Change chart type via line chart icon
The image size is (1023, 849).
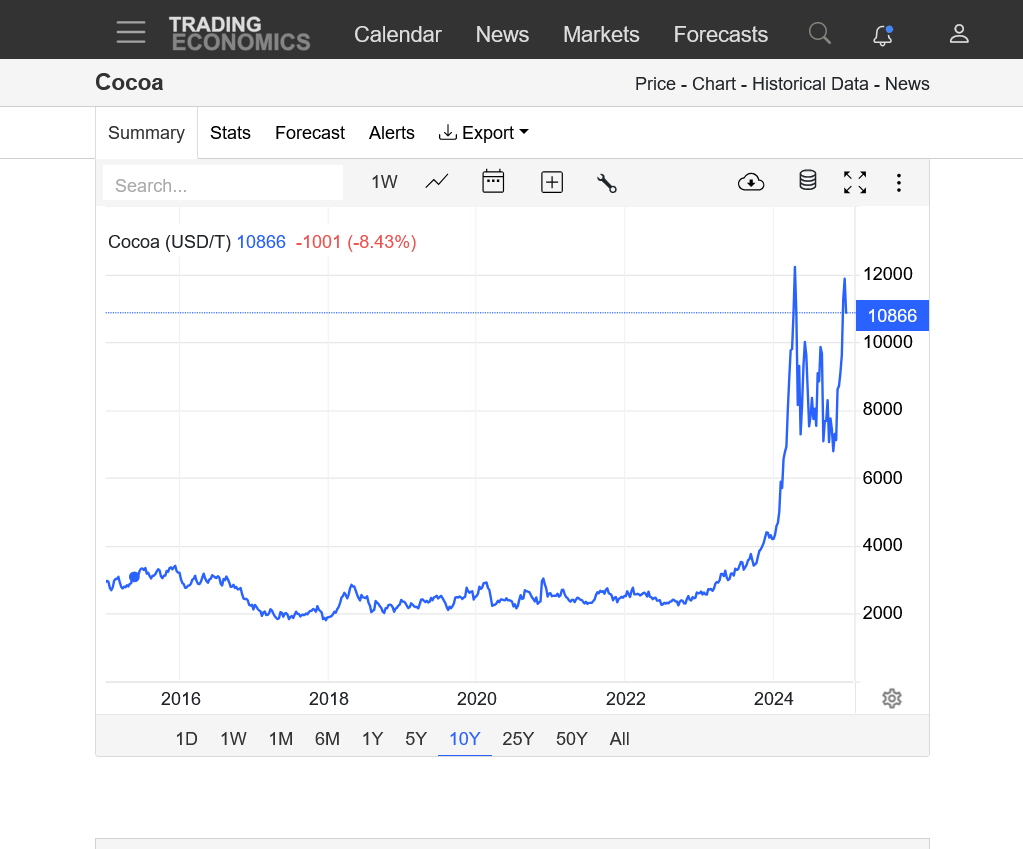(436, 181)
